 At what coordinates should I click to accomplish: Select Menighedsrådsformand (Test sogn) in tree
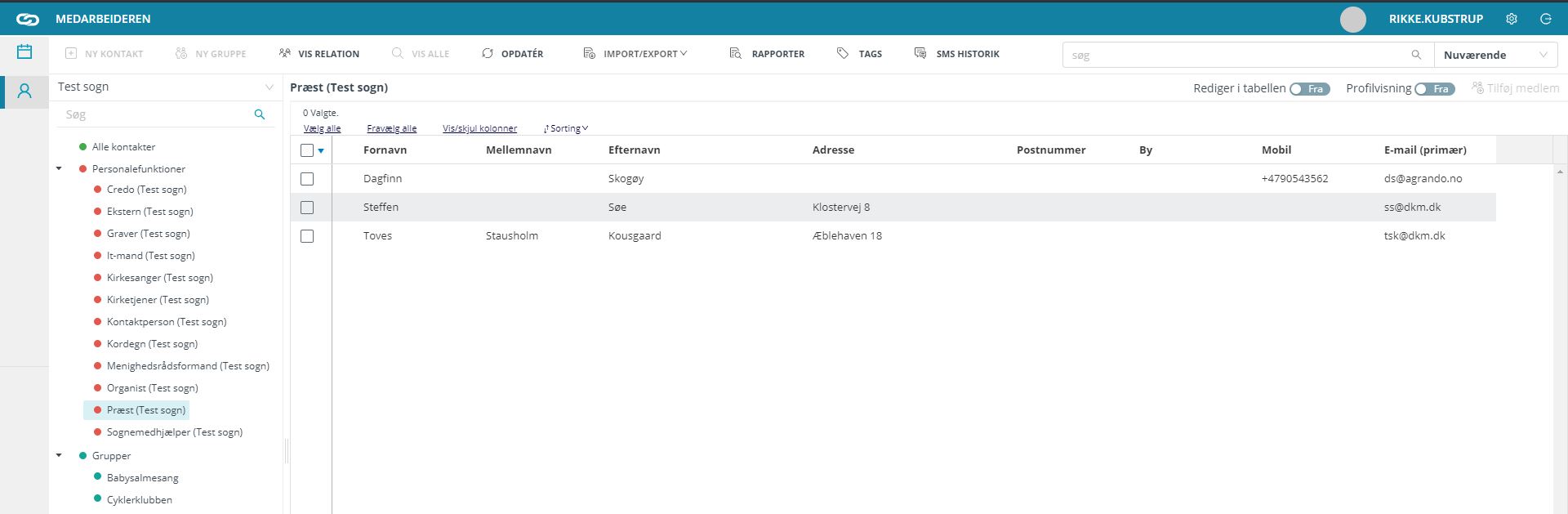[x=188, y=366]
